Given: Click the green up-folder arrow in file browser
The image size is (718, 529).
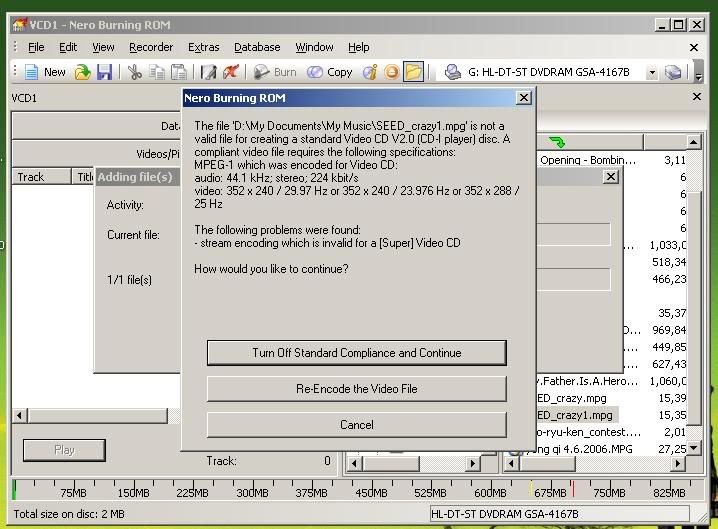Looking at the screenshot, I should tap(557, 142).
